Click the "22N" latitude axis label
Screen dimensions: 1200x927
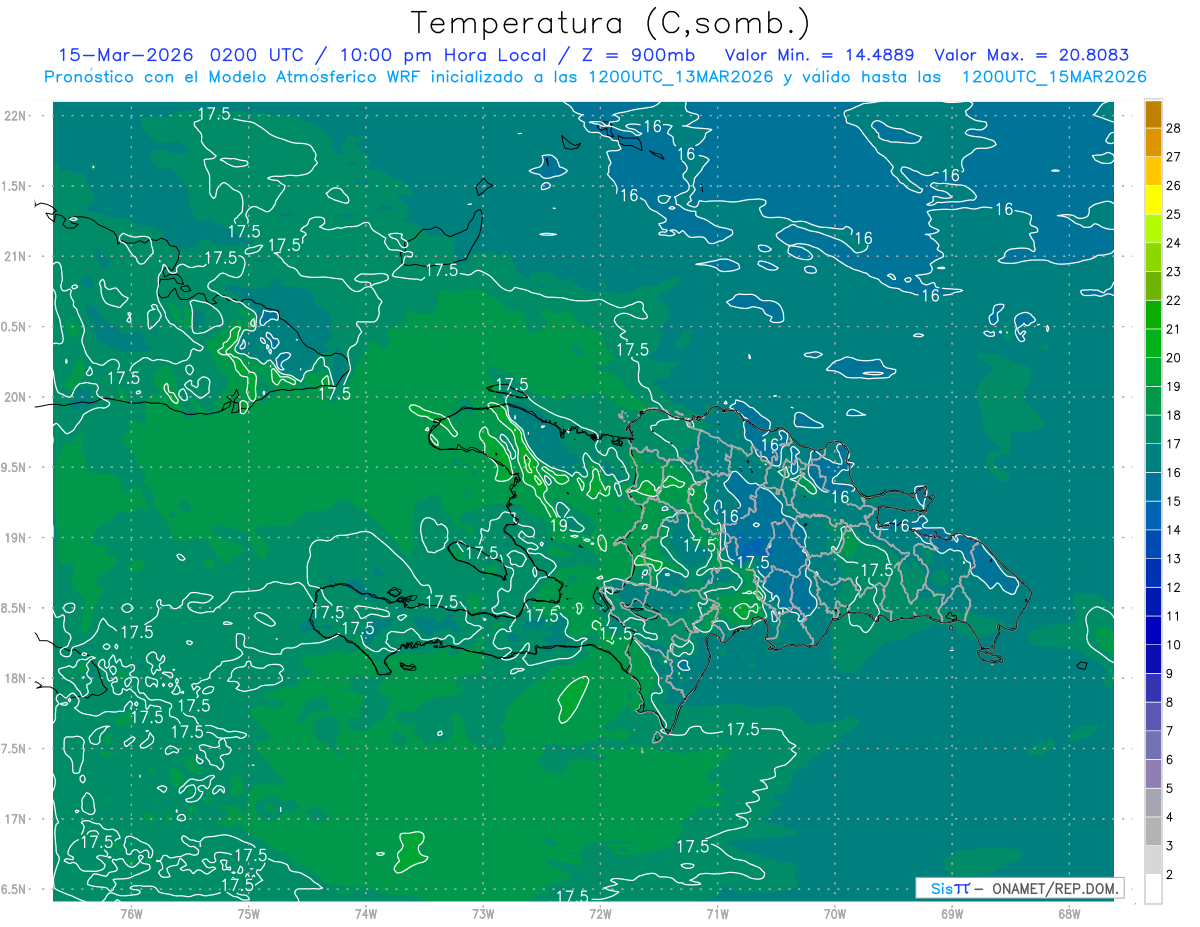click(x=15, y=116)
